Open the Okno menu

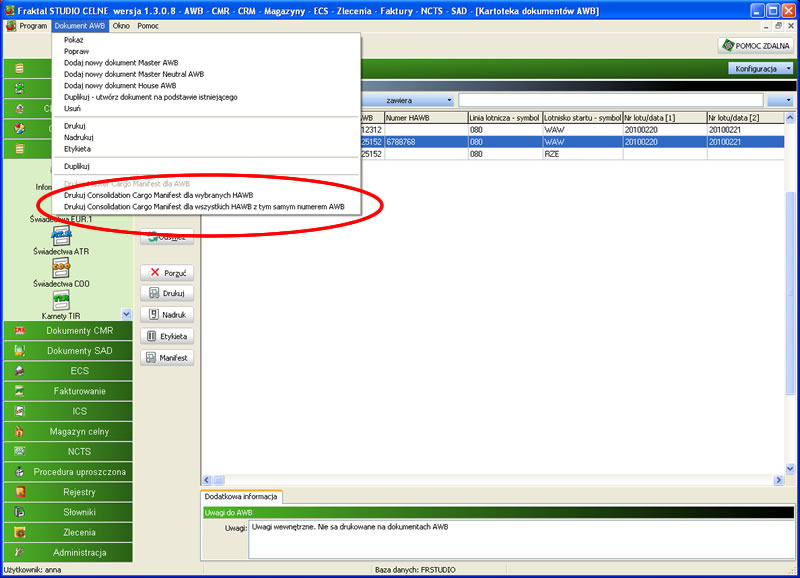(121, 26)
